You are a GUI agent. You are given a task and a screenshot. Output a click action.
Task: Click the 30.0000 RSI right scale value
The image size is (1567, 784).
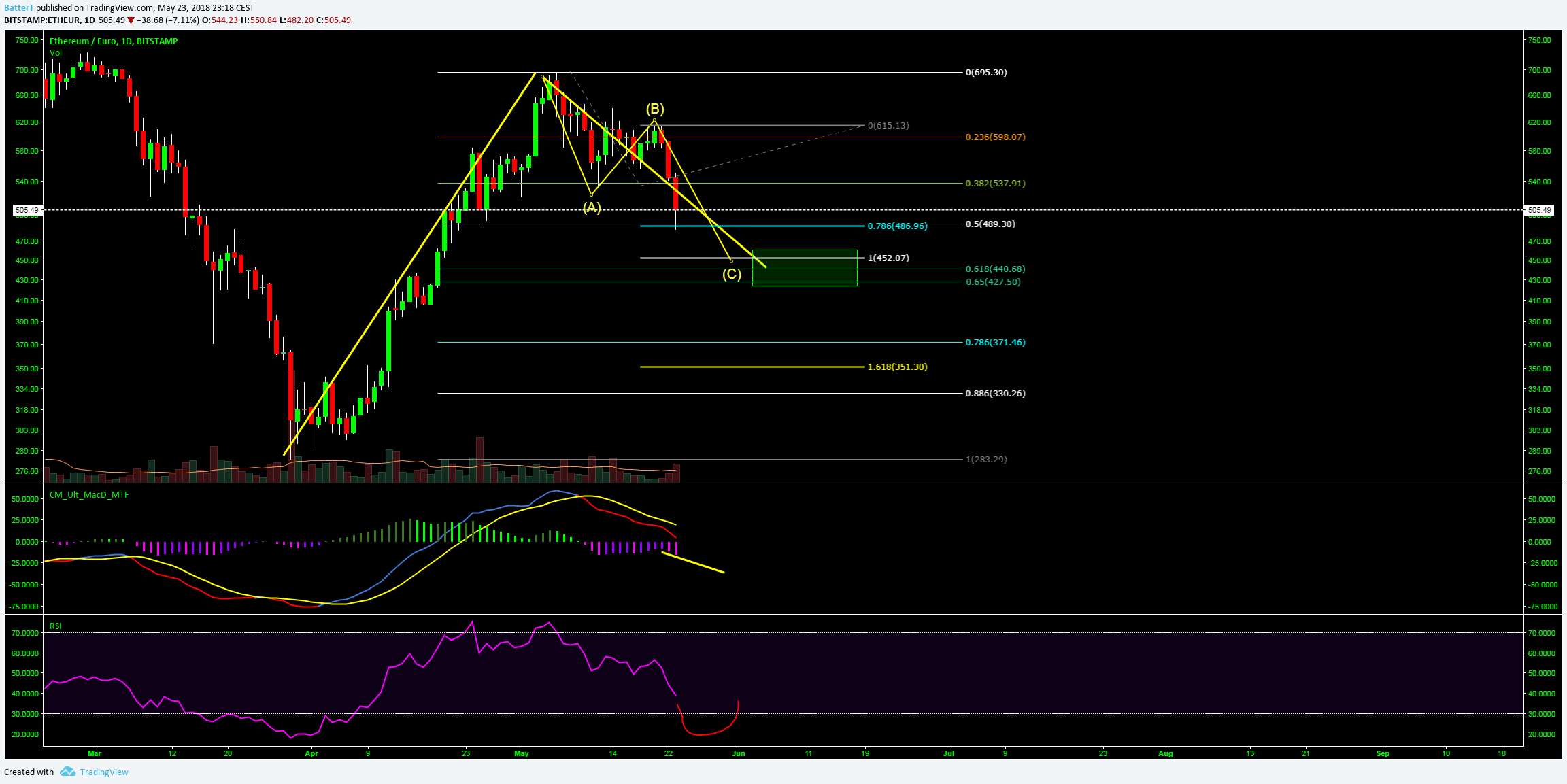coord(1542,714)
